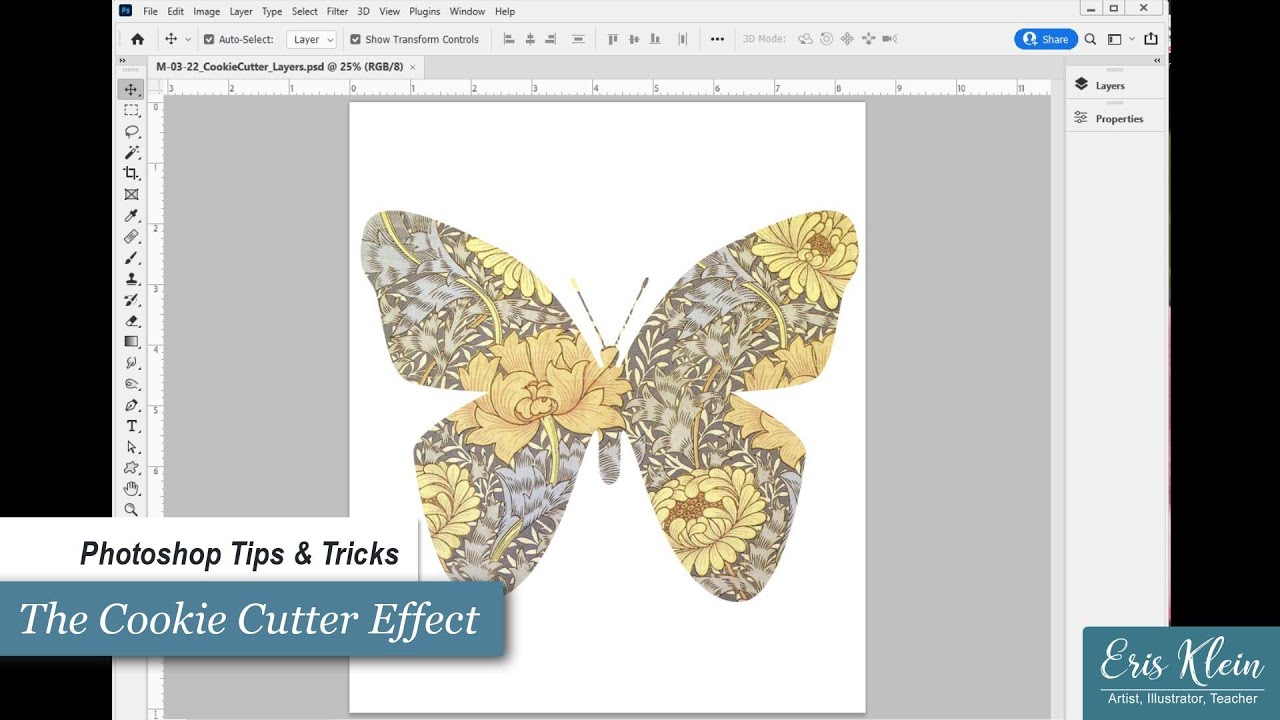The height and width of the screenshot is (720, 1280).
Task: Open the Move tool preset picker arrow
Action: (x=187, y=39)
